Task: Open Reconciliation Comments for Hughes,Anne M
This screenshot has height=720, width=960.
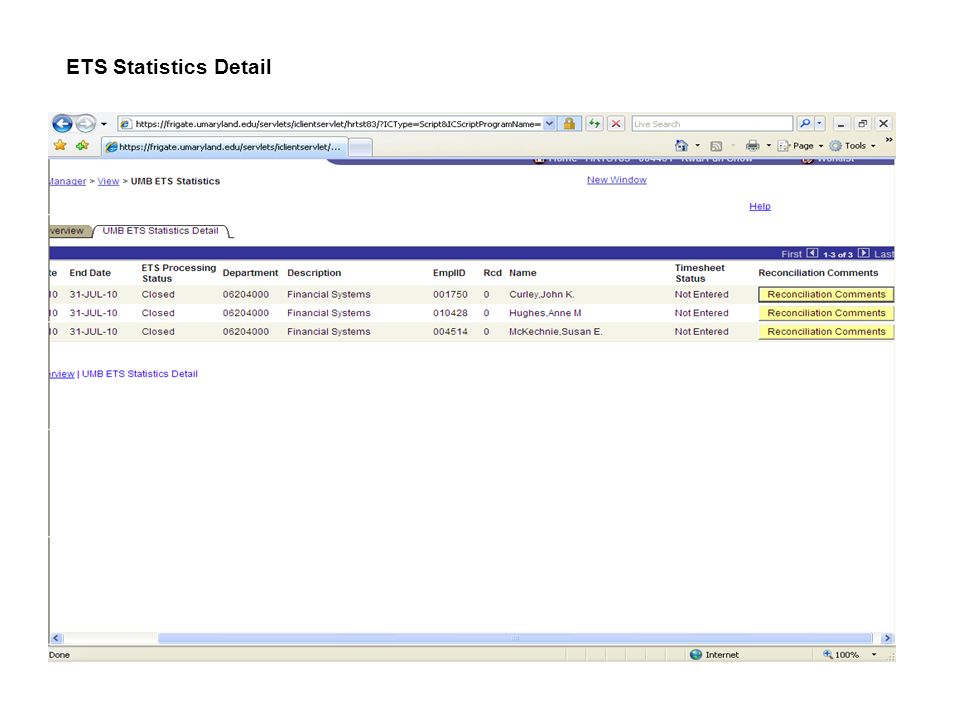Action: [826, 313]
